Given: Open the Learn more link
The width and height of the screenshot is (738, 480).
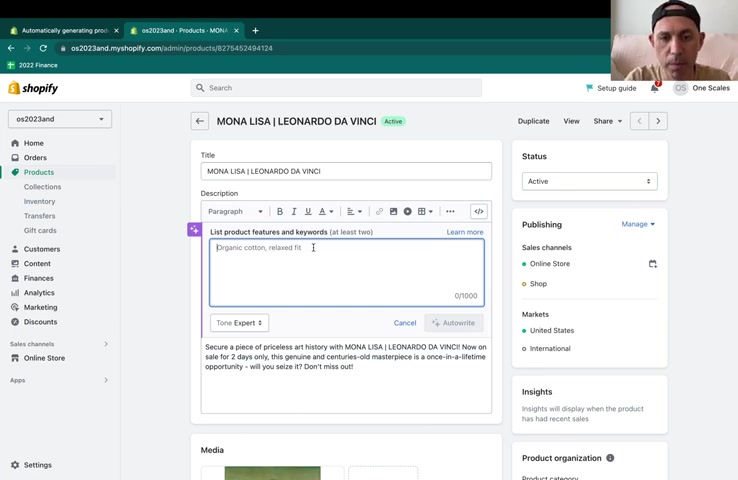Looking at the screenshot, I should 465,232.
